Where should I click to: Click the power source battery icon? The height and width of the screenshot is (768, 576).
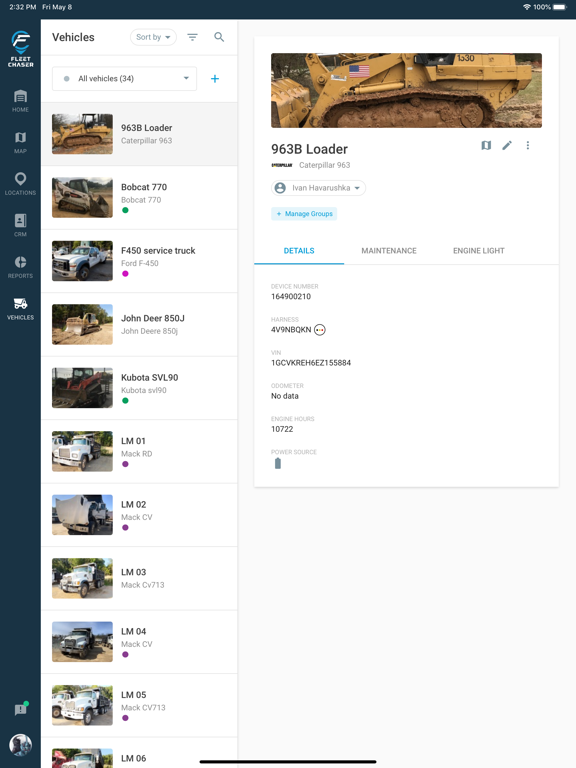tap(278, 463)
